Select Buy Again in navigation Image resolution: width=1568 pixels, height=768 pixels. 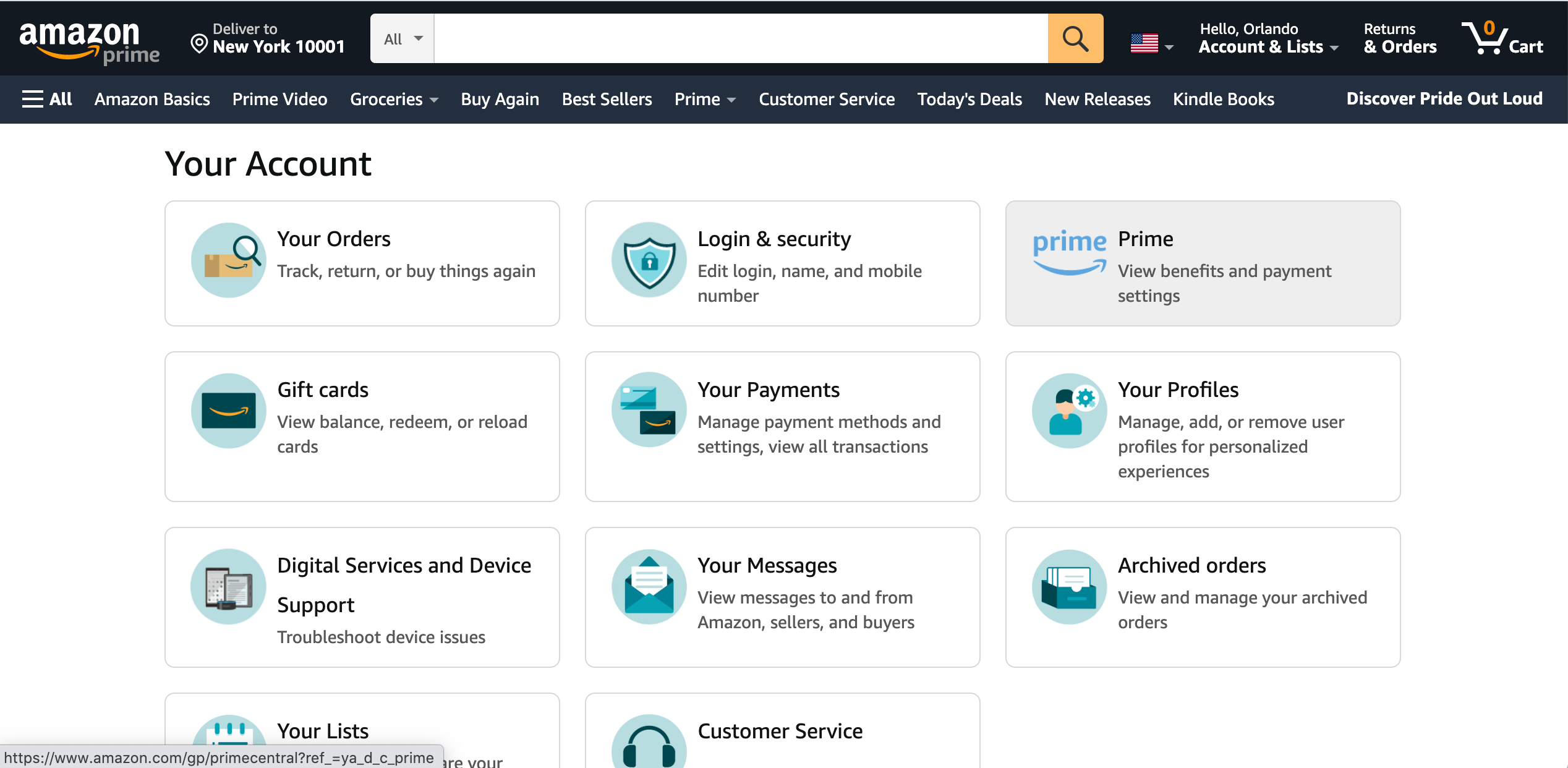500,99
